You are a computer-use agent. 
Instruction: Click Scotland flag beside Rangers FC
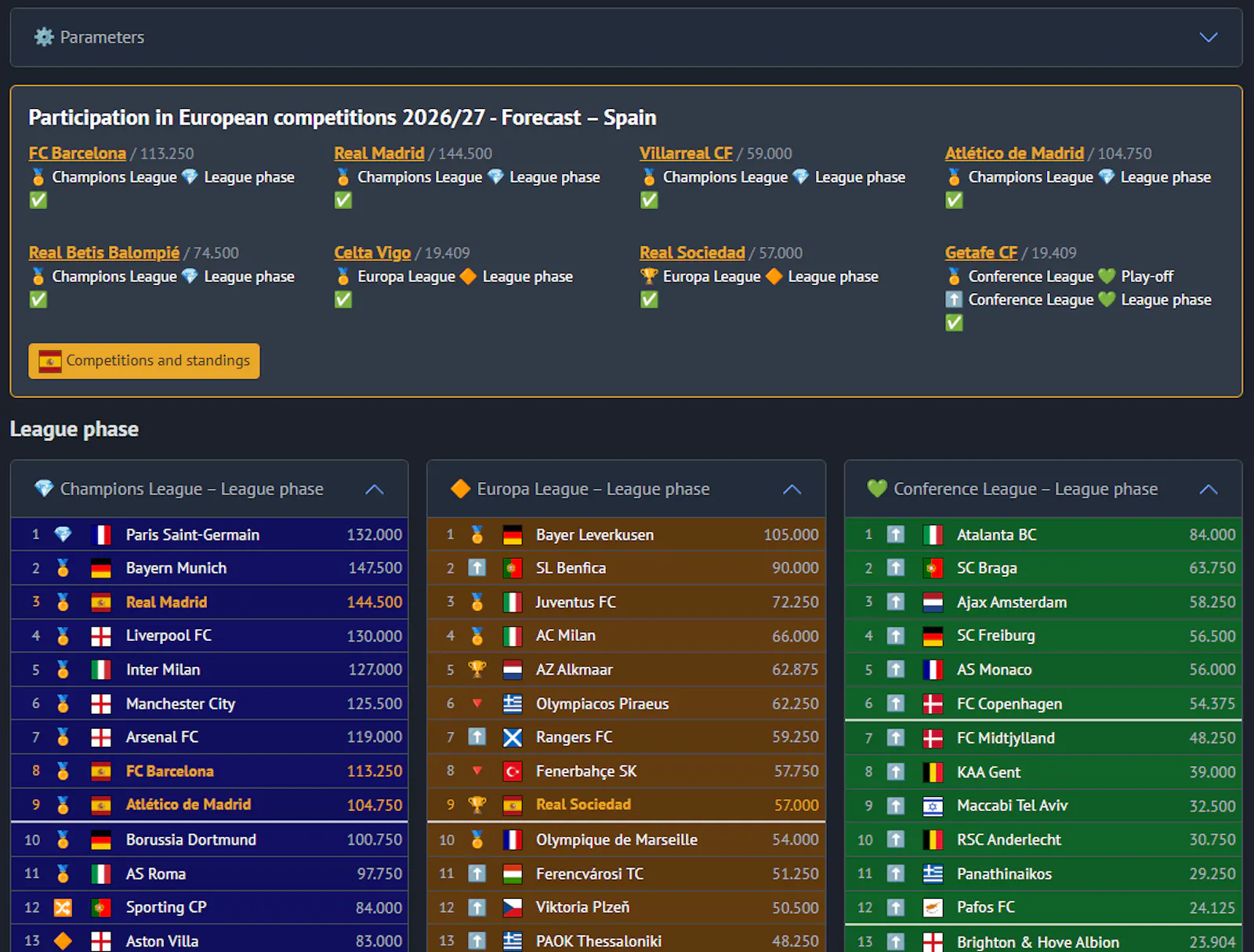click(513, 738)
